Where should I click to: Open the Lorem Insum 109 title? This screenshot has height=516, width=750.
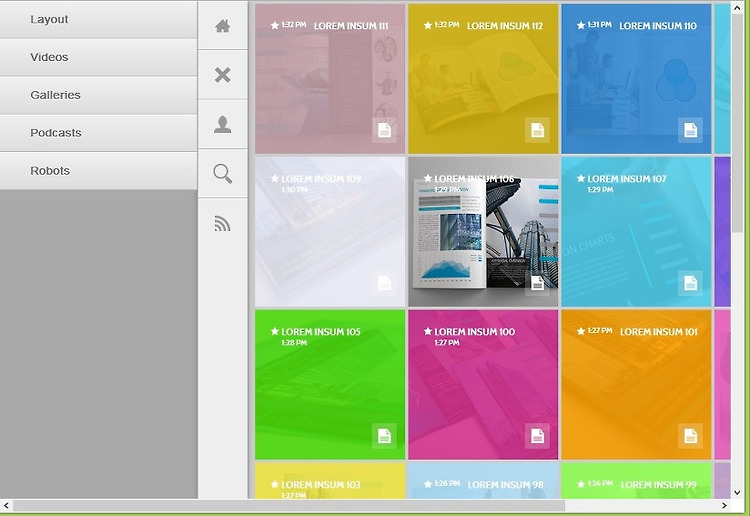pyautogui.click(x=321, y=179)
